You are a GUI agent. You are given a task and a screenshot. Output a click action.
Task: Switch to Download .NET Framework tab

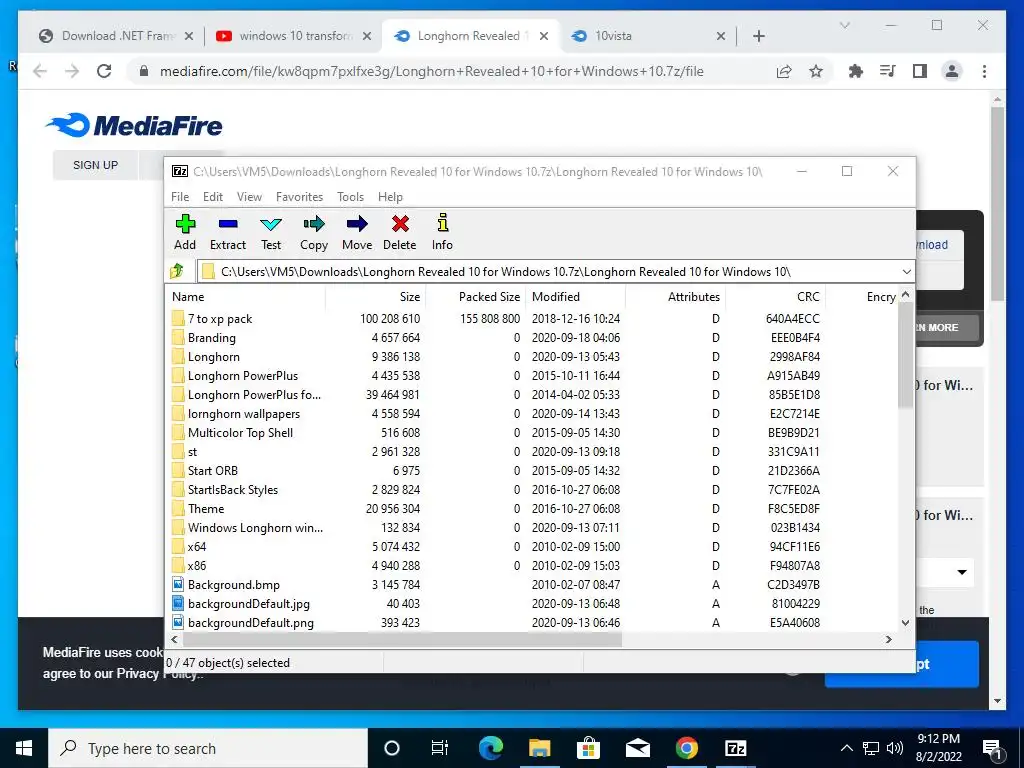pos(116,36)
